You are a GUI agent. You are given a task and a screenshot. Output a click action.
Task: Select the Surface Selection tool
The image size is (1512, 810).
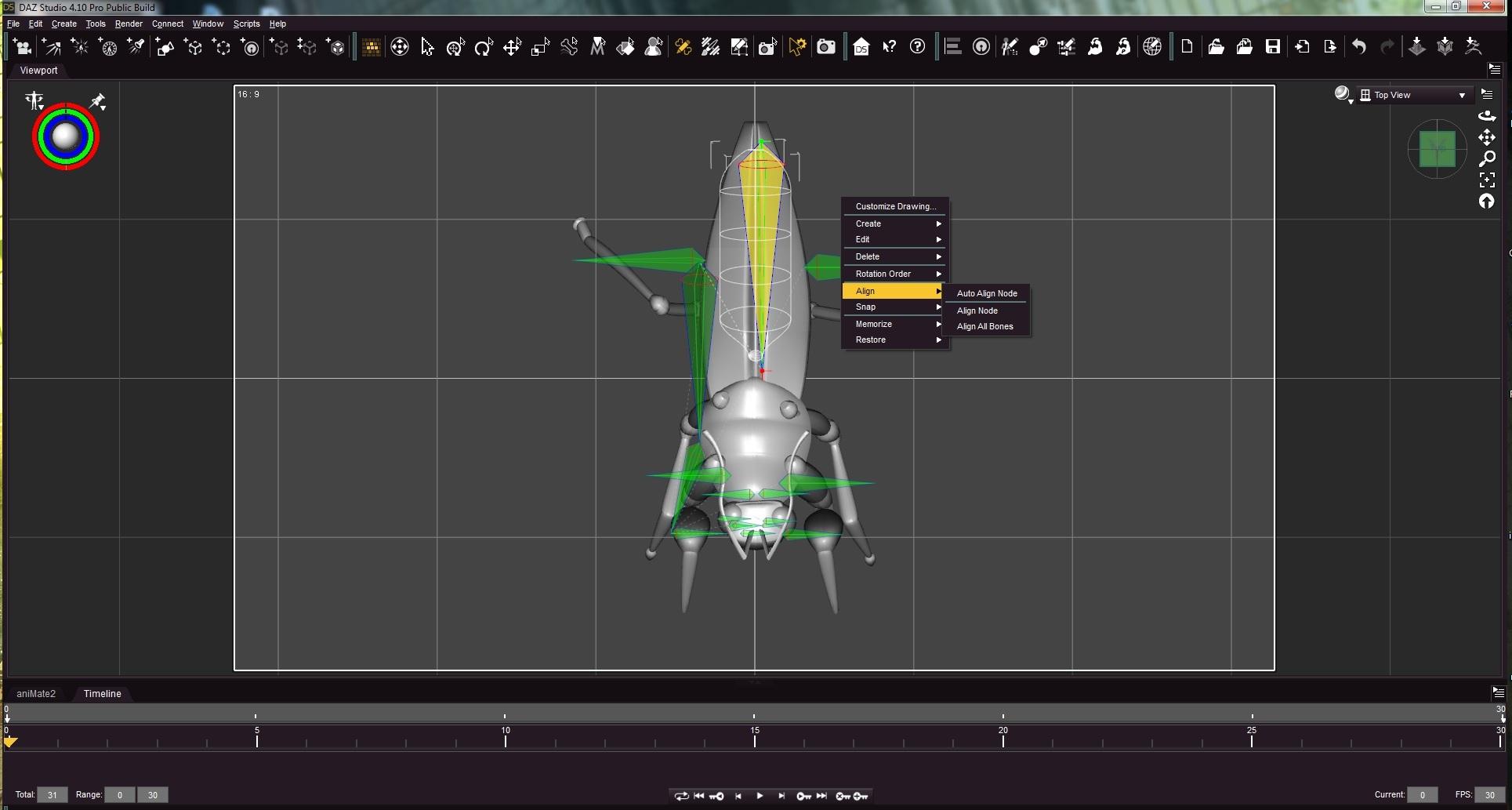pyautogui.click(x=625, y=47)
